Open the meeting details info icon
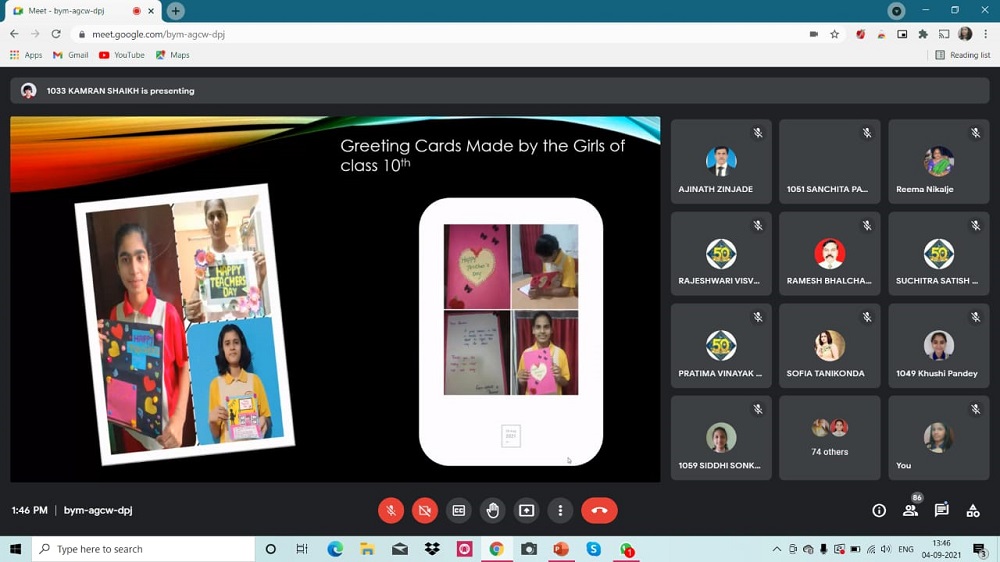1000x562 pixels. [879, 510]
